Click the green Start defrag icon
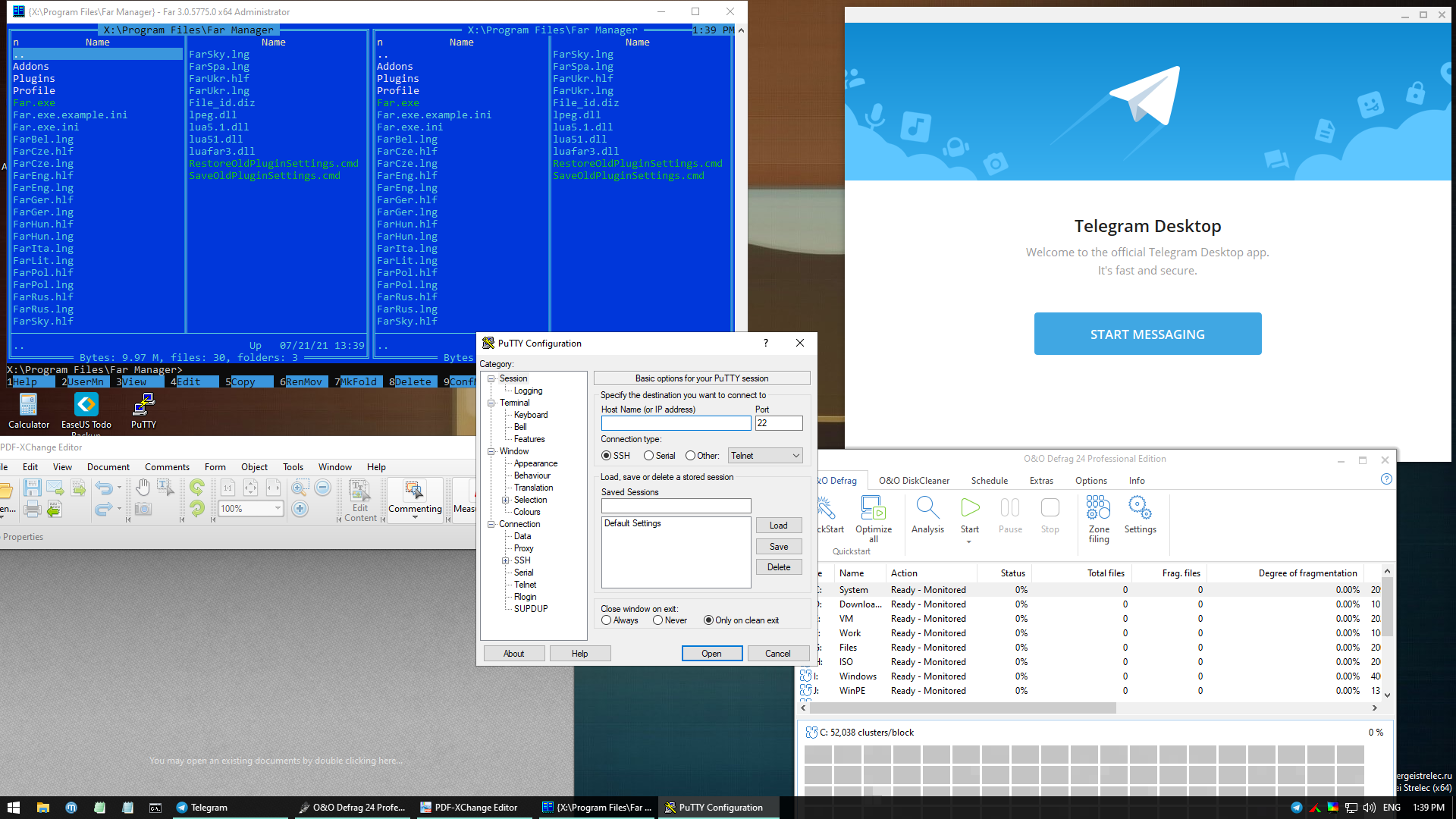The height and width of the screenshot is (819, 1456). pyautogui.click(x=969, y=508)
